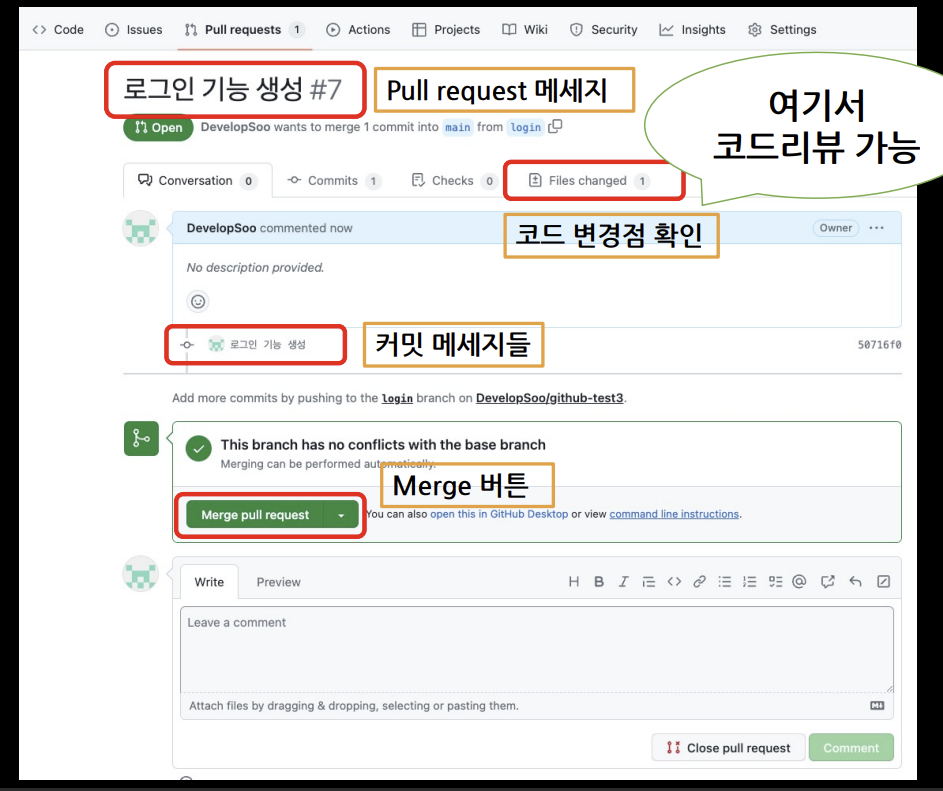943x791 pixels.
Task: Switch to the Projects tab
Action: [x=446, y=29]
